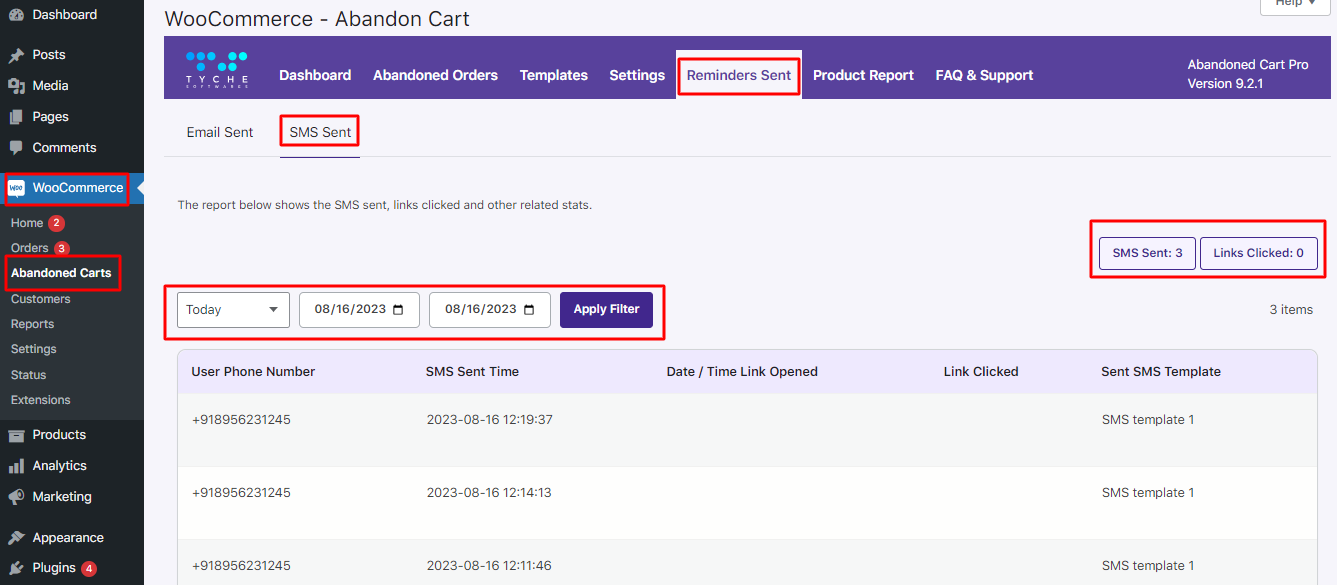The image size is (1337, 585).
Task: Open Extensions submenu link
Action: point(41,400)
